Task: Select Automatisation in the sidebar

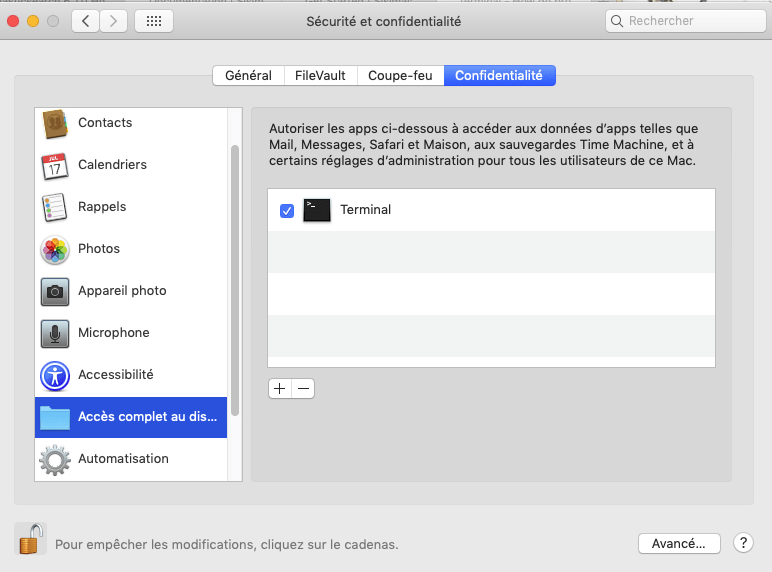Action: click(122, 459)
